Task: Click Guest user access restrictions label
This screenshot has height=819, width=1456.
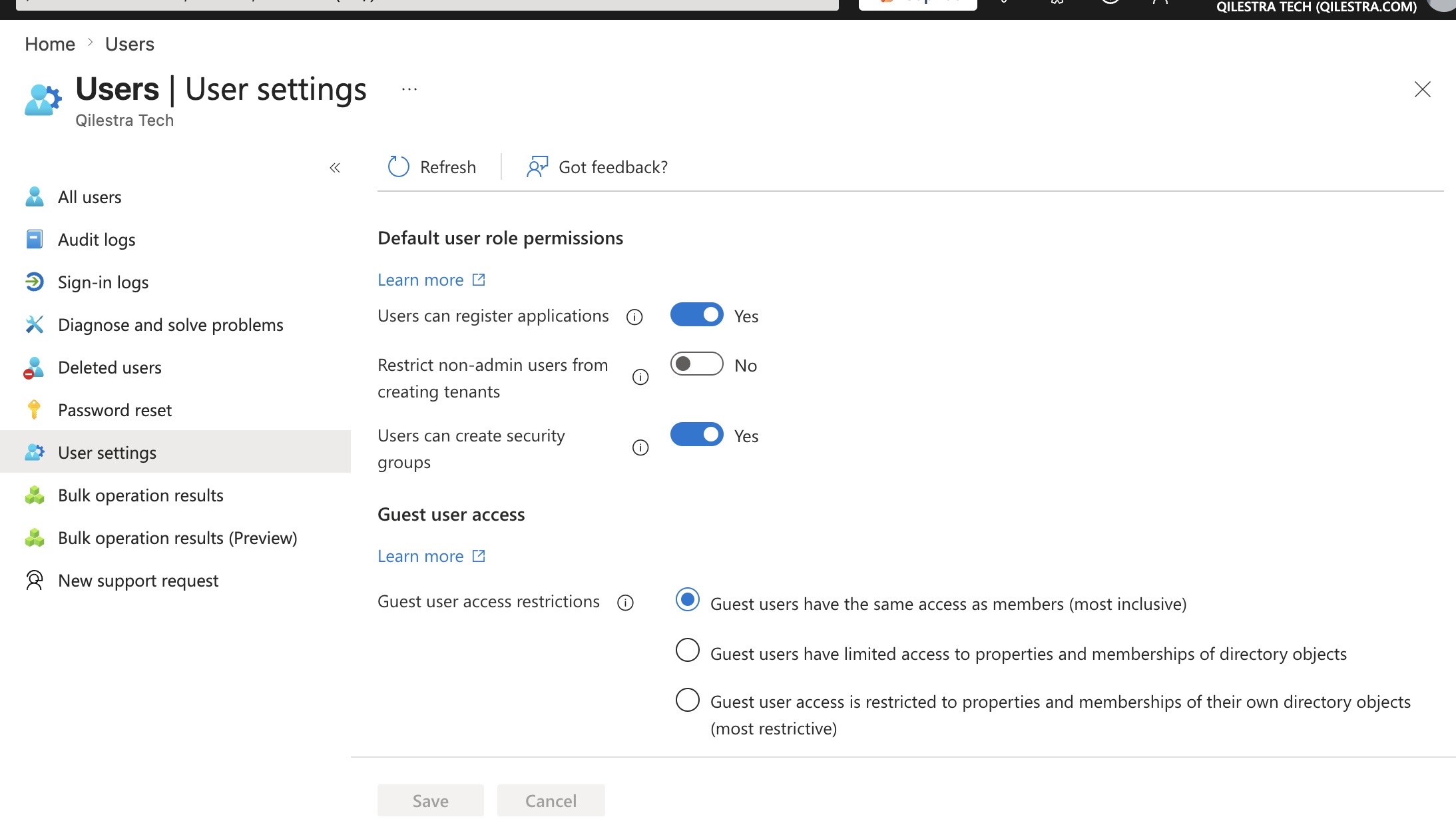Action: click(x=489, y=602)
